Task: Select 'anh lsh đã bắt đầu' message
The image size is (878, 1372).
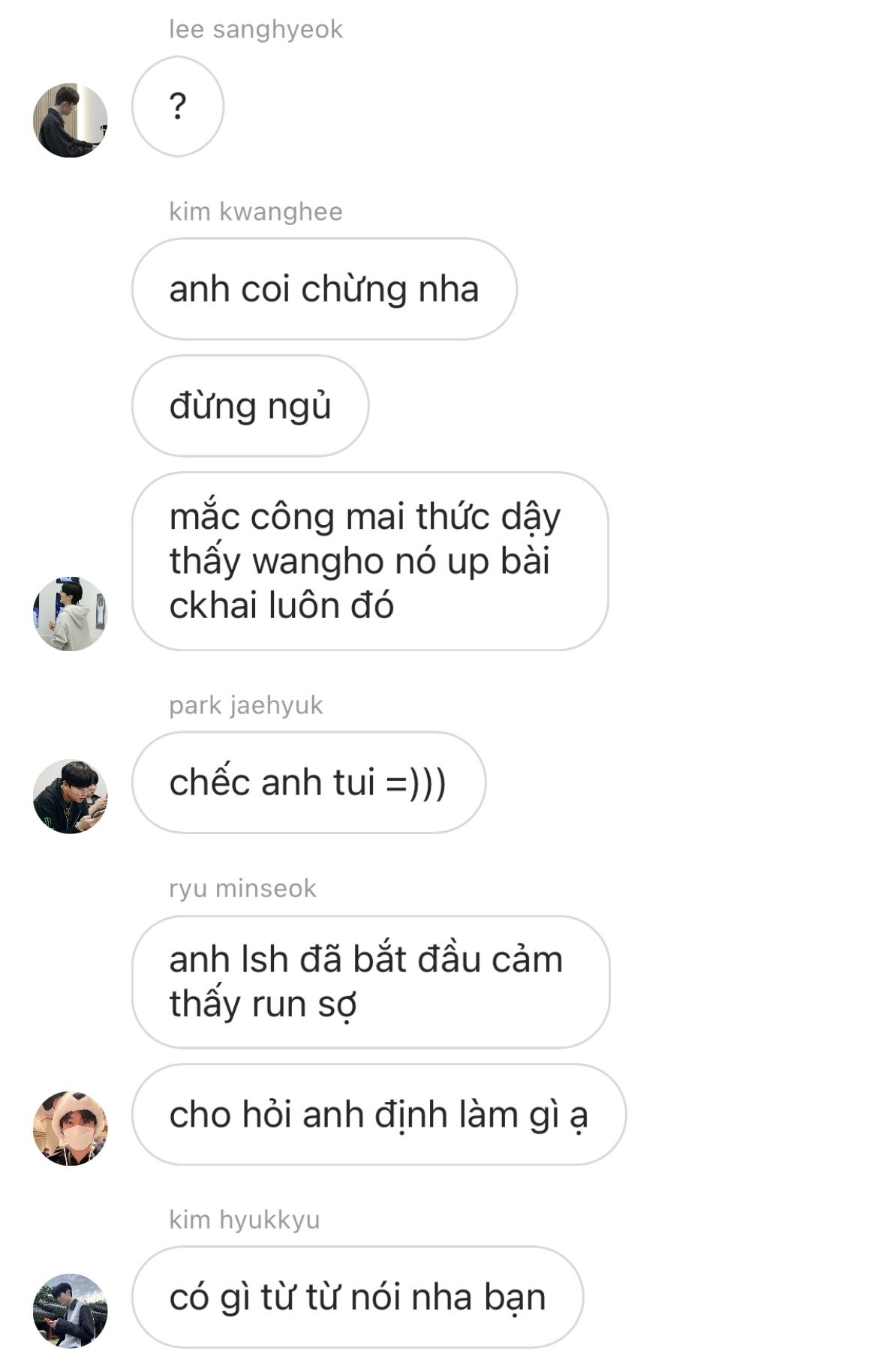Action: point(371,982)
